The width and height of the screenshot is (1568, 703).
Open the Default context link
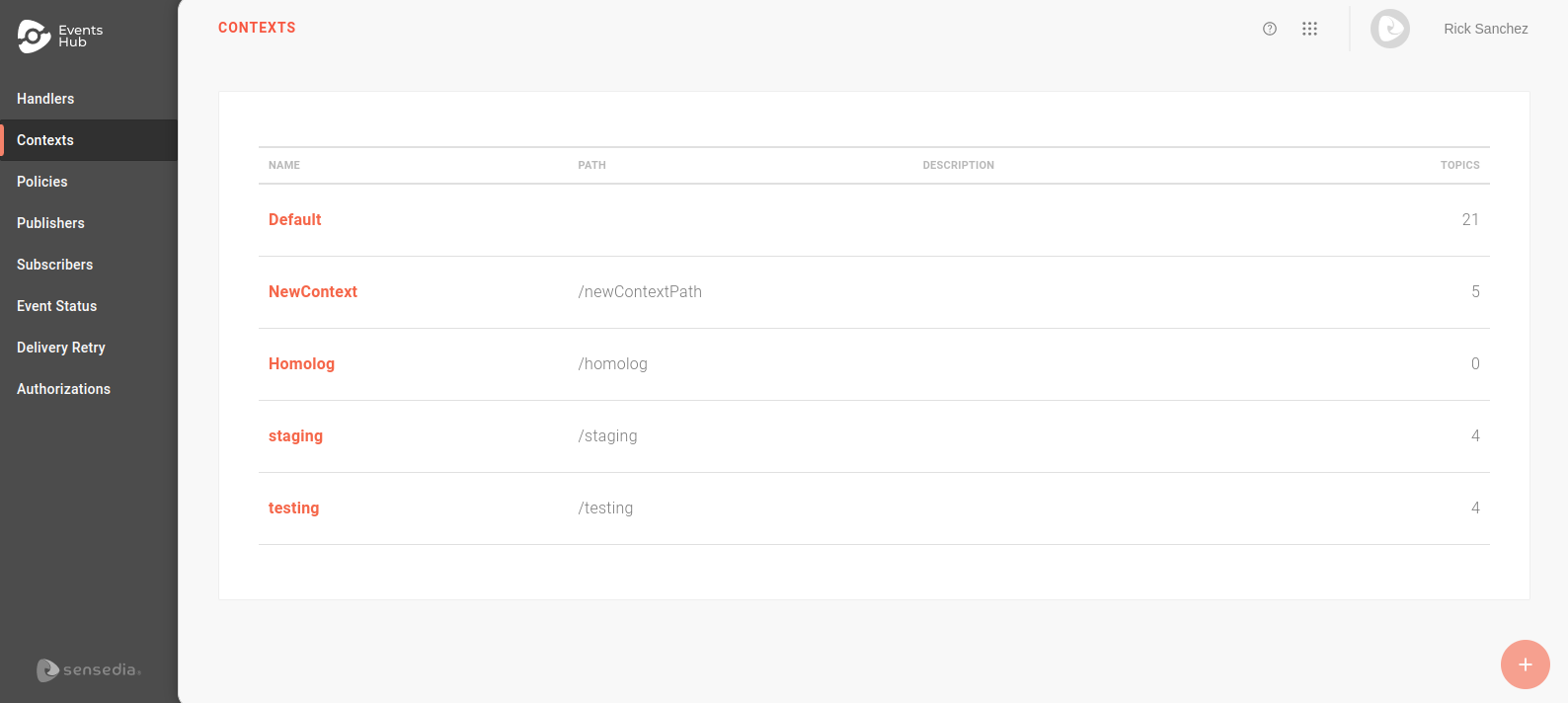click(294, 219)
